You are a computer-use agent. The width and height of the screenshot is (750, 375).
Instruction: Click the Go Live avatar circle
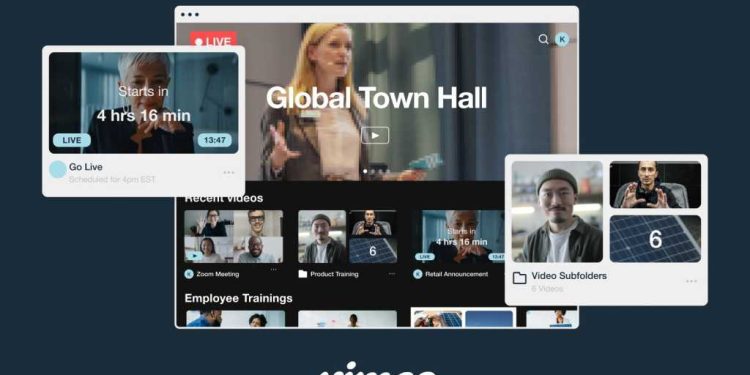[x=58, y=169]
